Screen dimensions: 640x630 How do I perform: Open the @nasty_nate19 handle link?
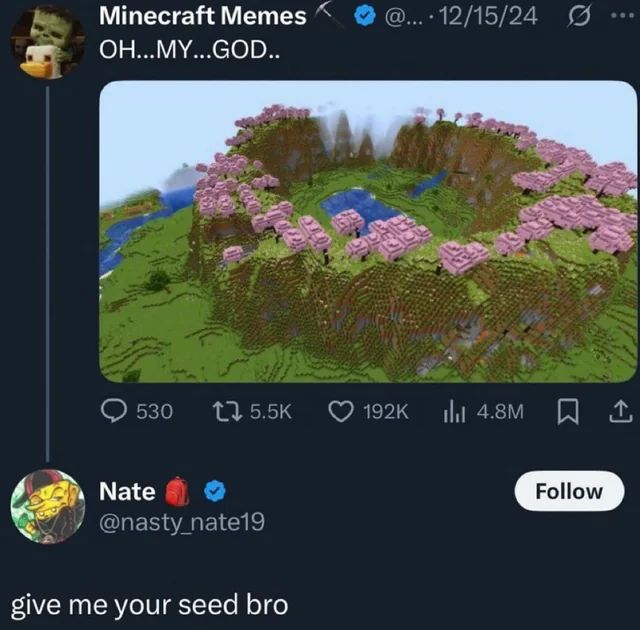point(183,521)
